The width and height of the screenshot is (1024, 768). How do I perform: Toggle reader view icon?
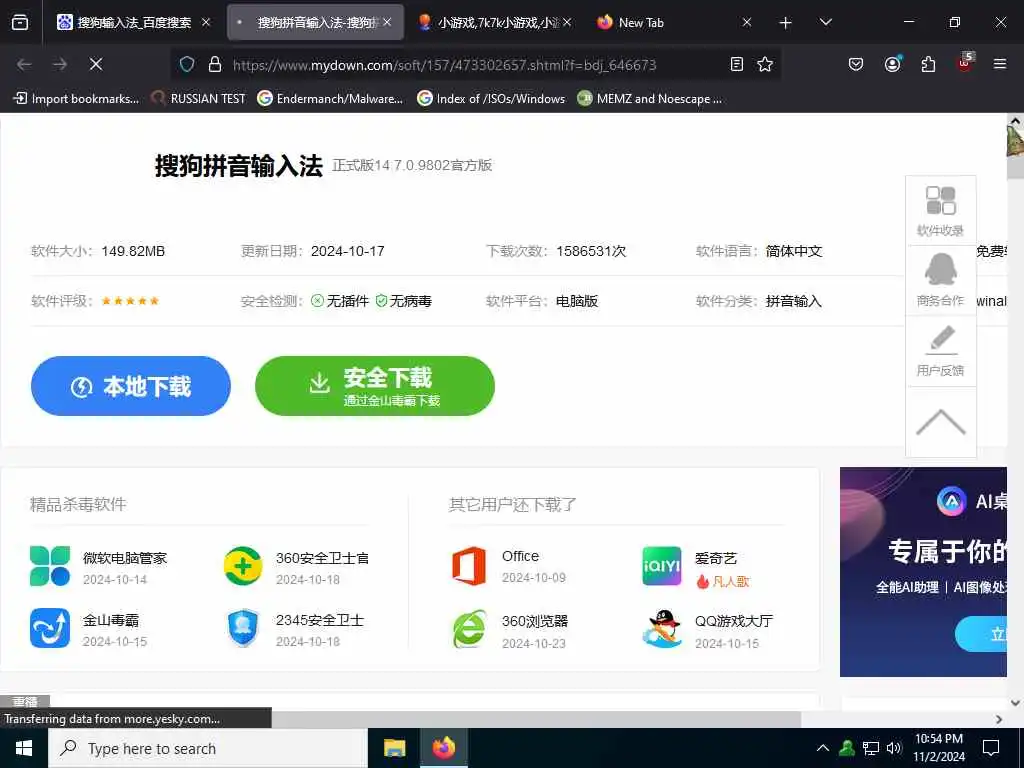(x=737, y=64)
